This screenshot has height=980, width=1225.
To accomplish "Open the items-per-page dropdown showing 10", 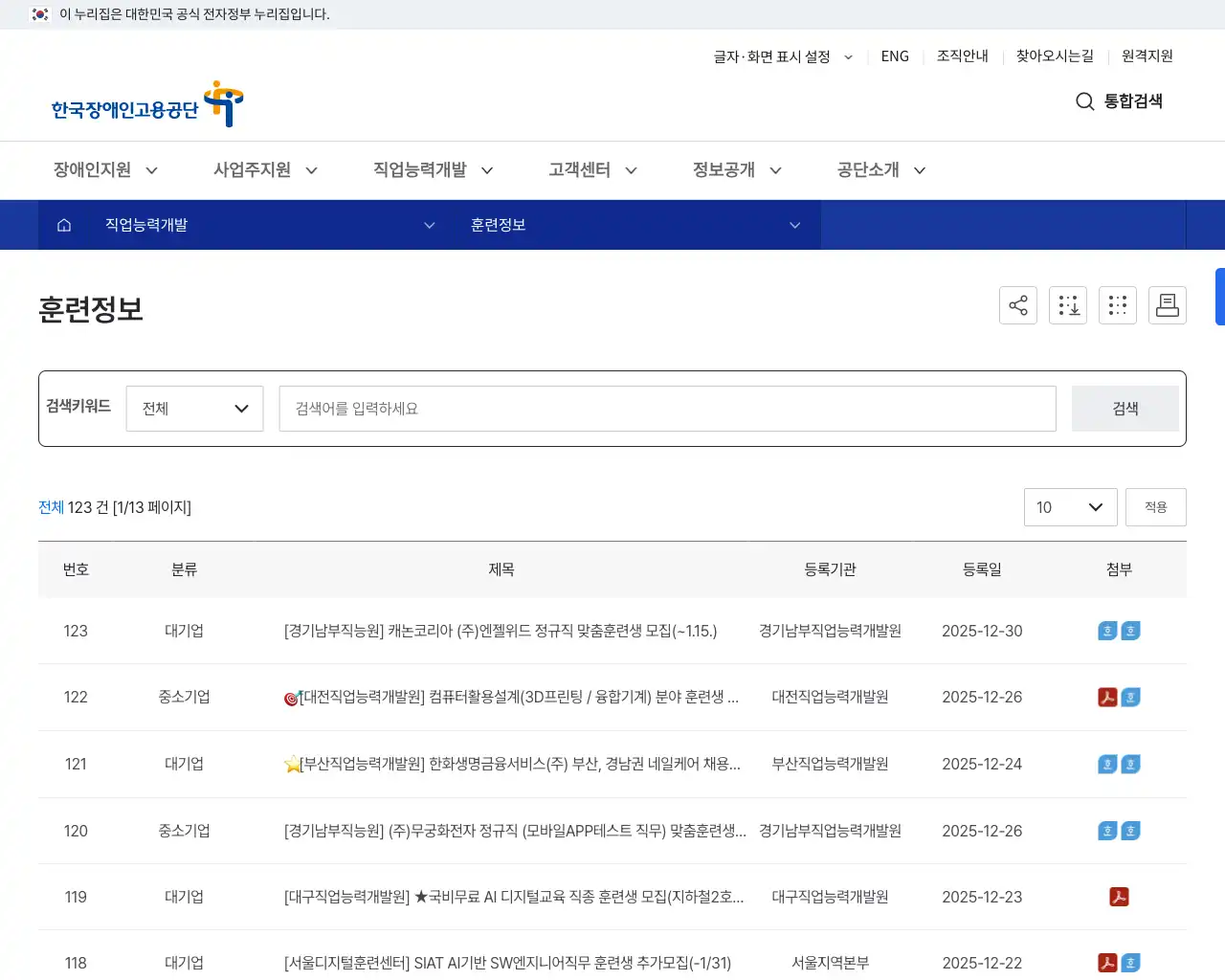I will 1070,507.
